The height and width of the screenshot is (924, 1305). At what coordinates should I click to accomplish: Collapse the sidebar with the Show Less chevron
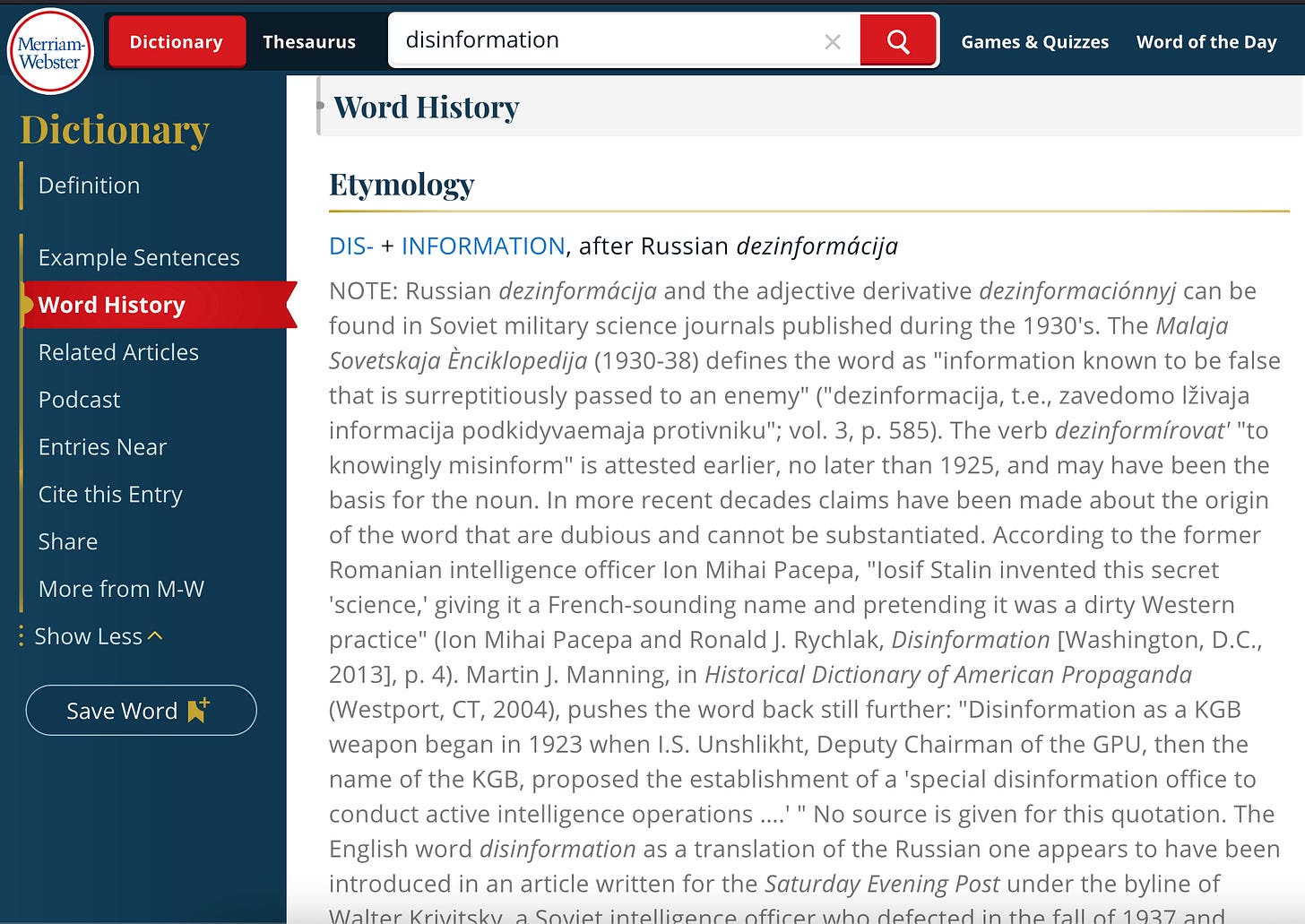[155, 635]
